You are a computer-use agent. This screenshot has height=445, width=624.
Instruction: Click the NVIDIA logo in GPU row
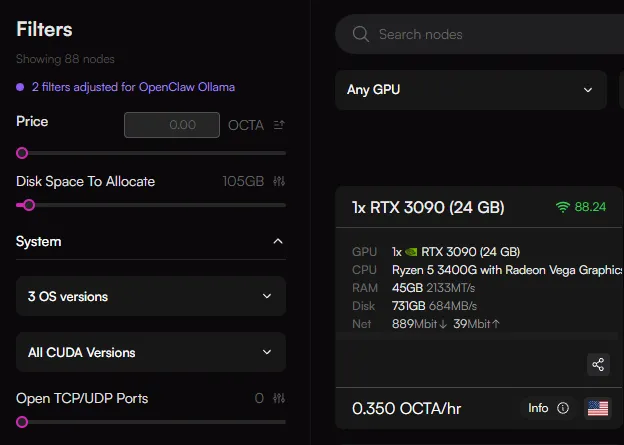[x=411, y=252]
